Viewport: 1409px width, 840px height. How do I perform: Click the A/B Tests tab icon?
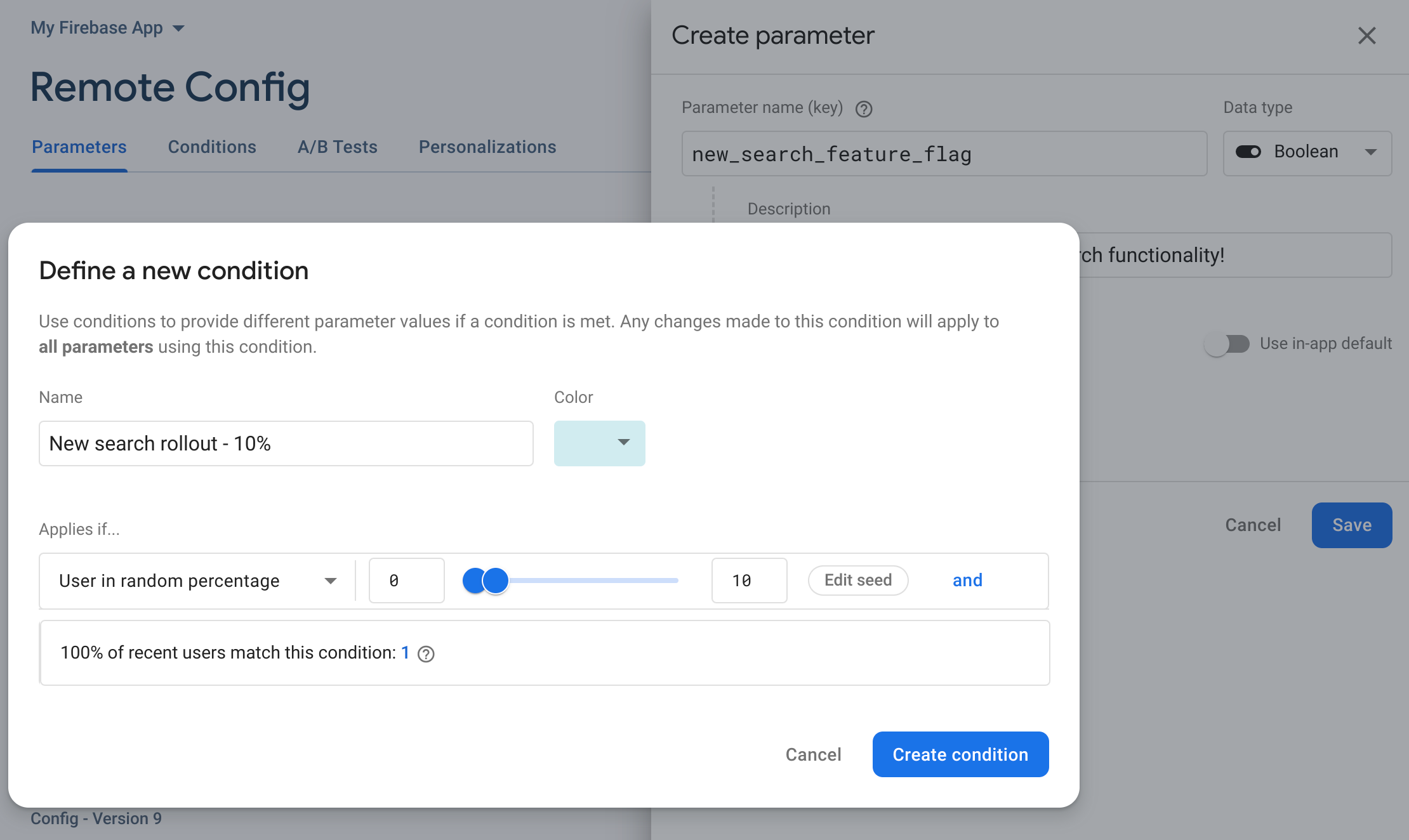337,146
